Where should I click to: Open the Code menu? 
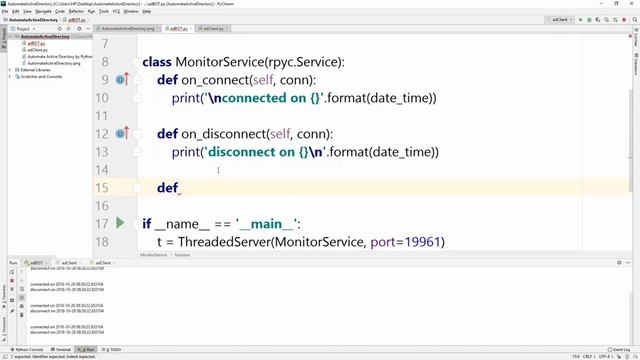[x=60, y=11]
